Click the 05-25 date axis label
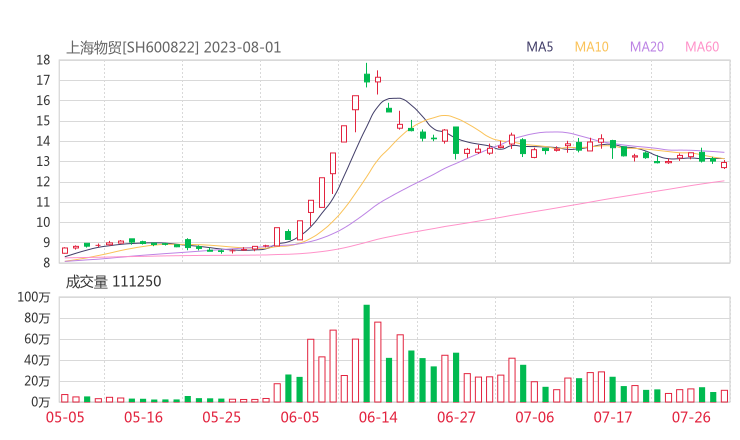Image resolution: width=740 pixels, height=440 pixels. click(x=221, y=417)
